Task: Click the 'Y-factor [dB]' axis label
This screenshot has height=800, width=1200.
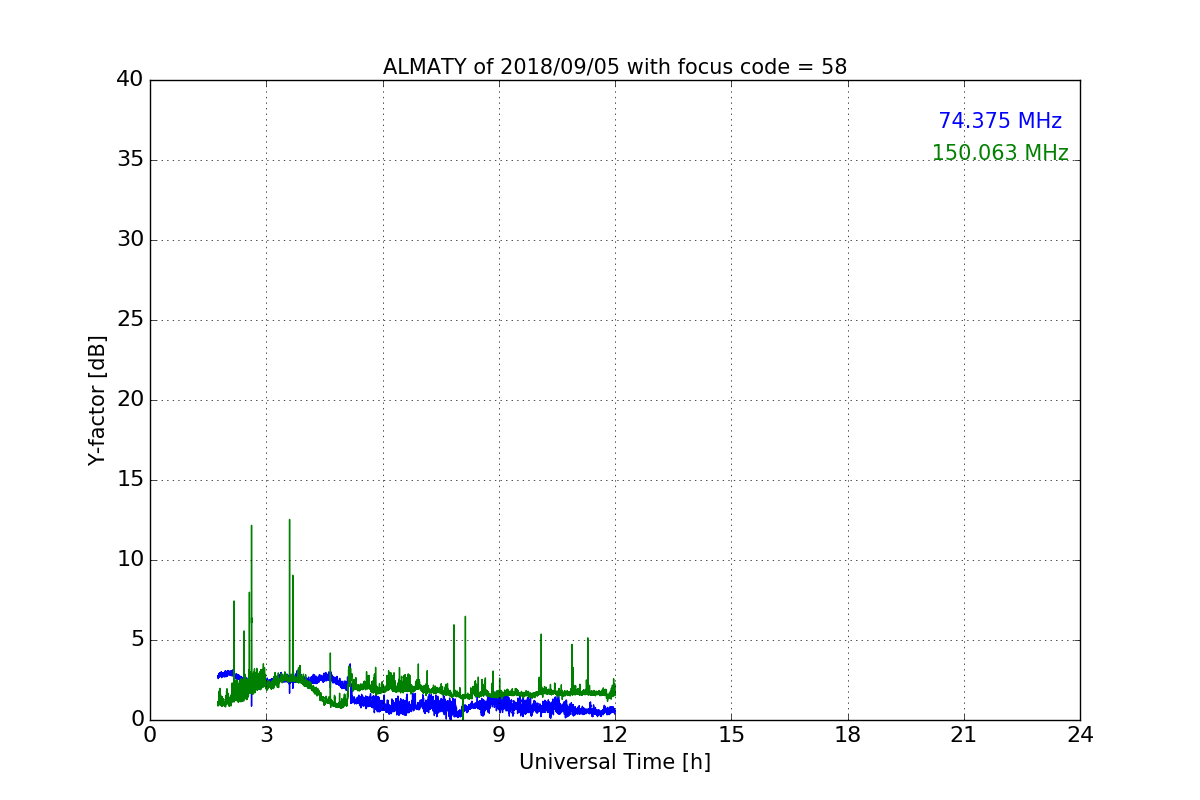Action: point(97,400)
